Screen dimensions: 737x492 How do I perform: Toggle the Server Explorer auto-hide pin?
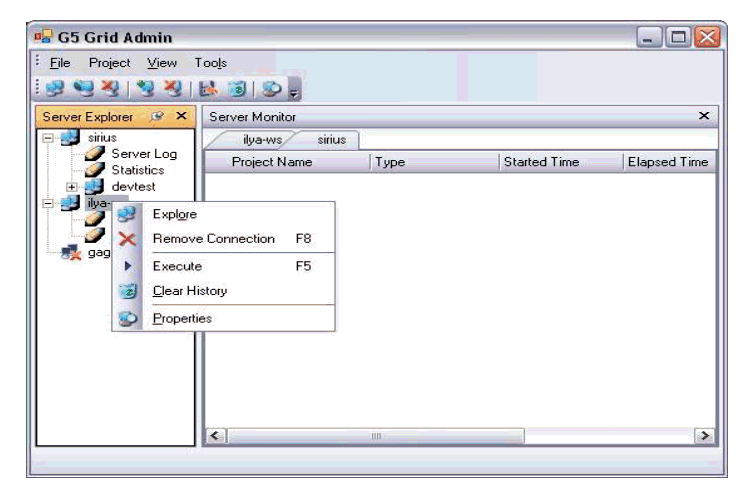pos(159,117)
